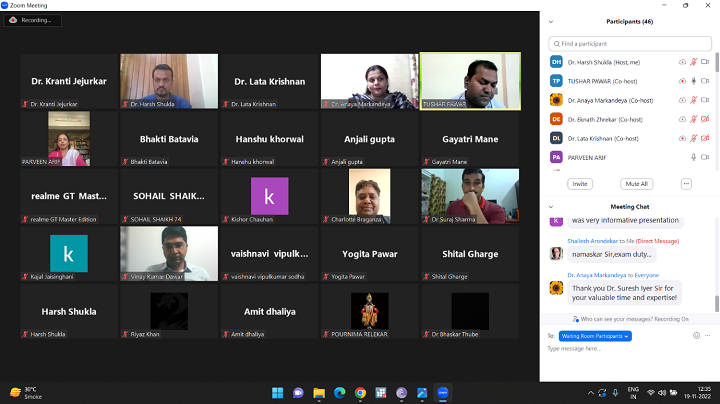The height and width of the screenshot is (404, 720).
Task: Select Vinay Kumar Dawar video tile
Action: tap(169, 253)
